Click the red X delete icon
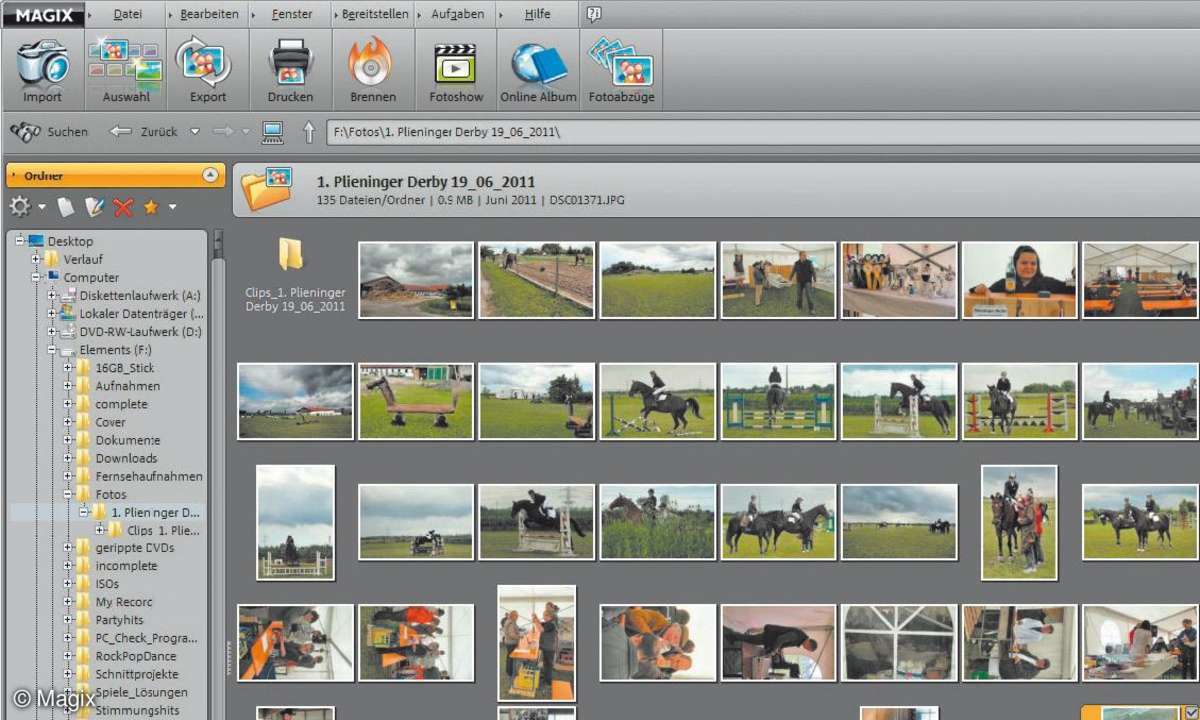The image size is (1200, 720). (x=123, y=207)
